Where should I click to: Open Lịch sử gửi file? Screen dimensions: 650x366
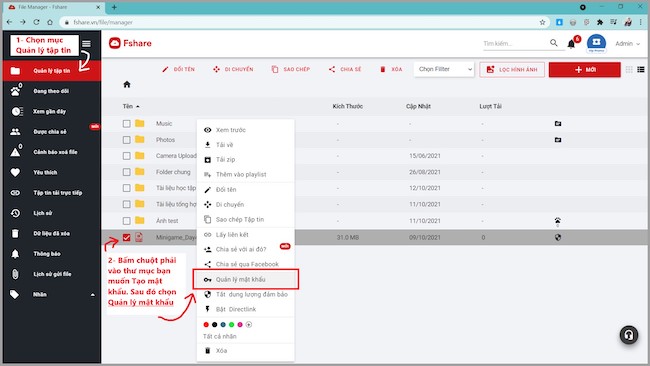[x=52, y=274]
